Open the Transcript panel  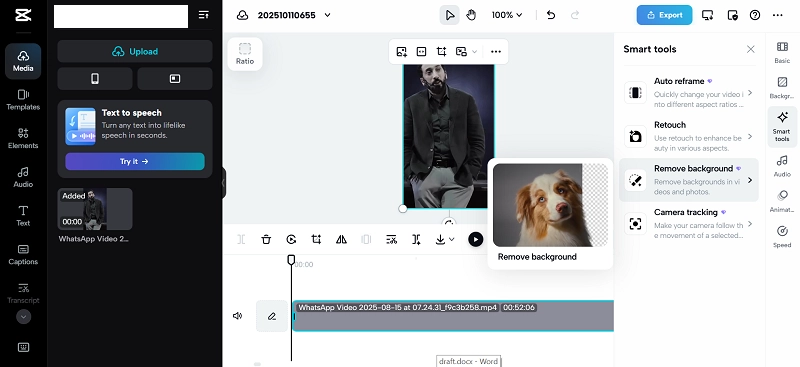point(23,293)
